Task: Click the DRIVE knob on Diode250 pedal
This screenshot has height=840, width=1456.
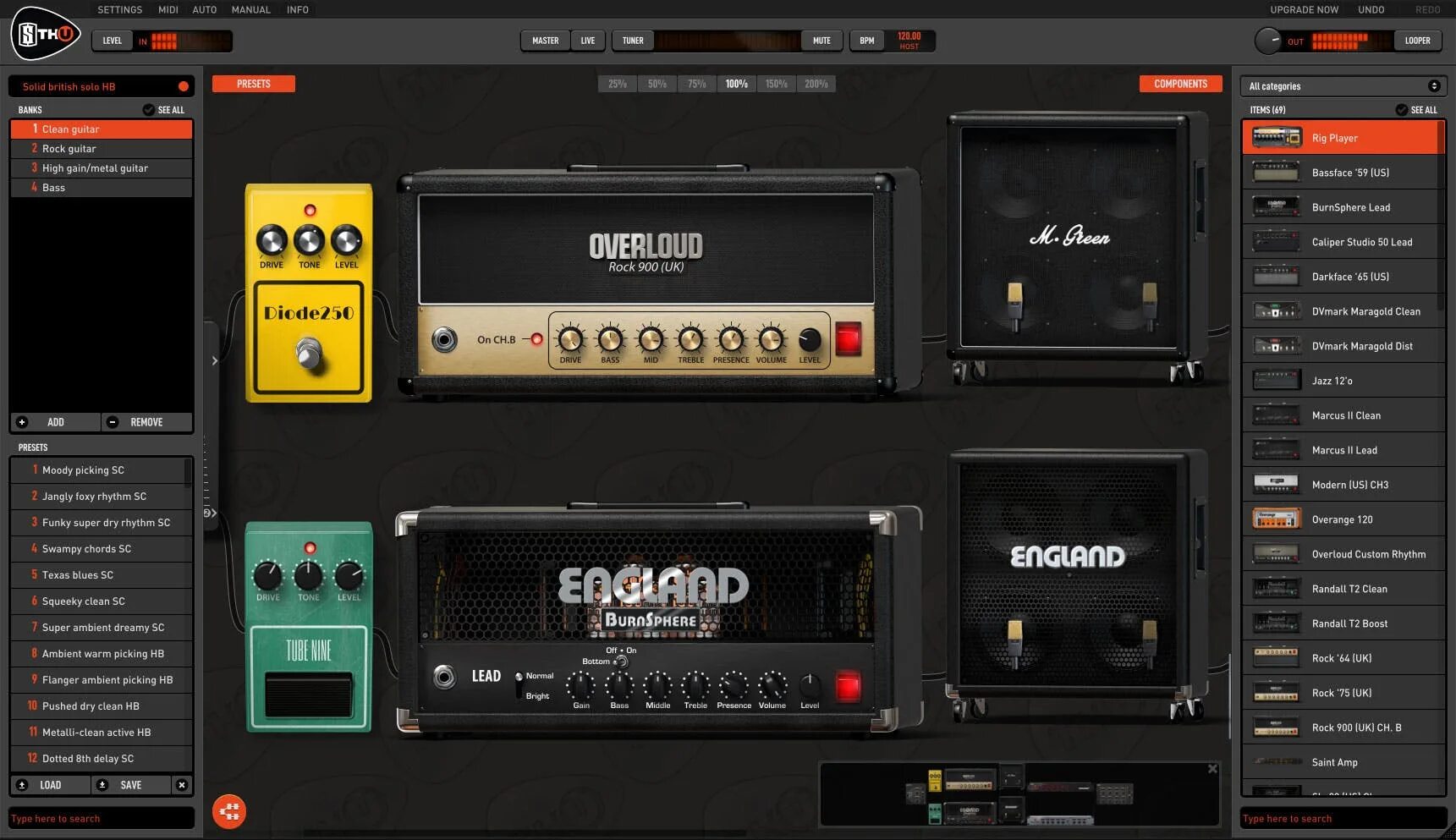Action: click(272, 241)
